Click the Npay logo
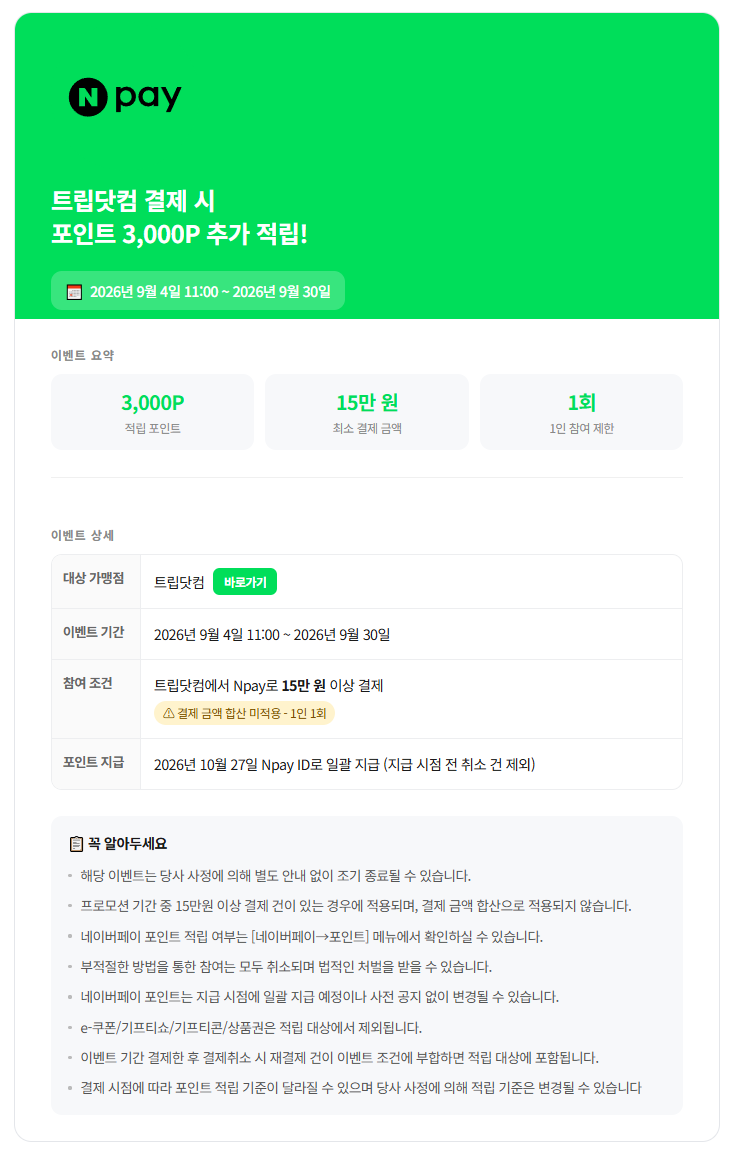The width and height of the screenshot is (733, 1157). [125, 97]
